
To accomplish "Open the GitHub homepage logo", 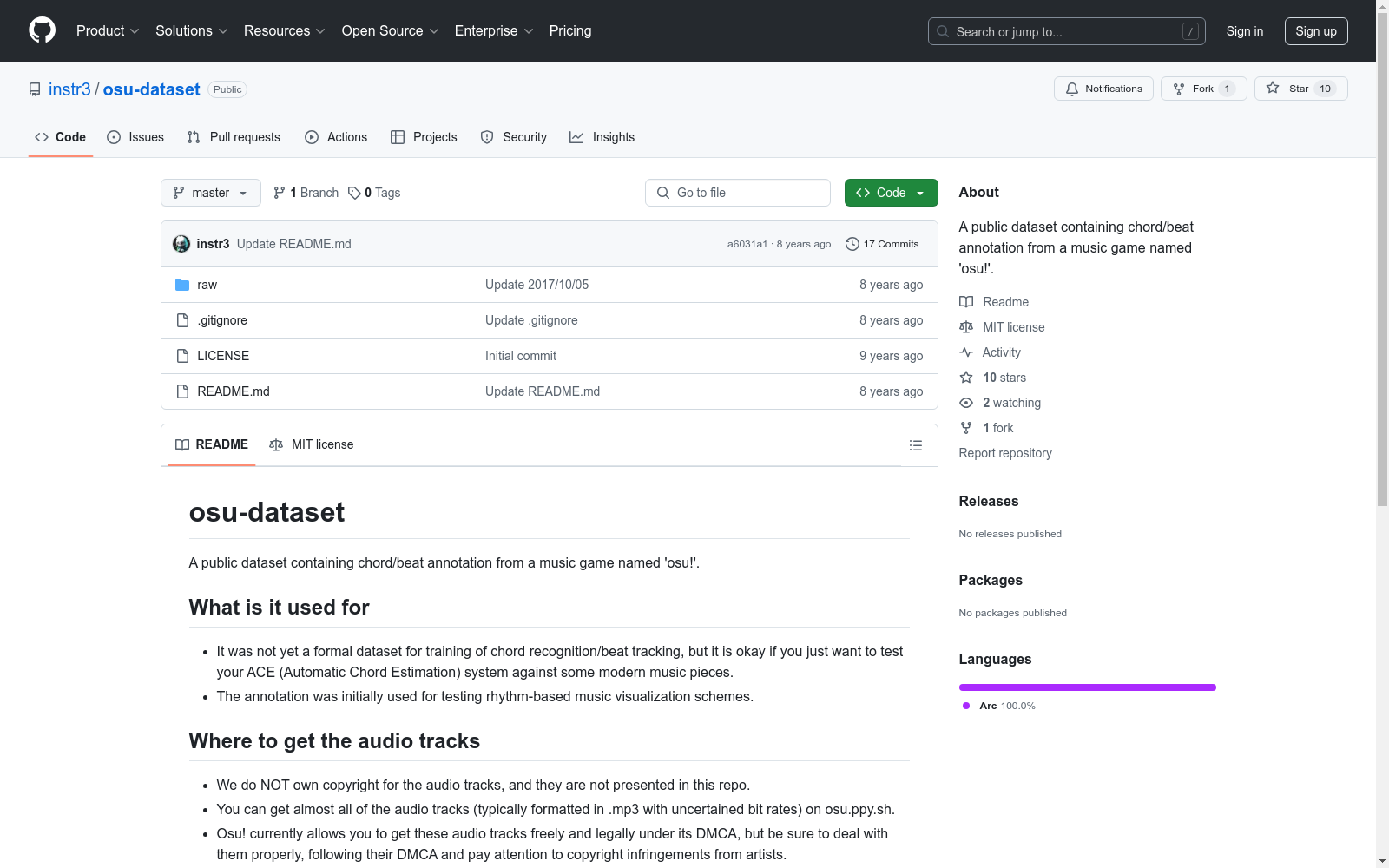I will [42, 30].
